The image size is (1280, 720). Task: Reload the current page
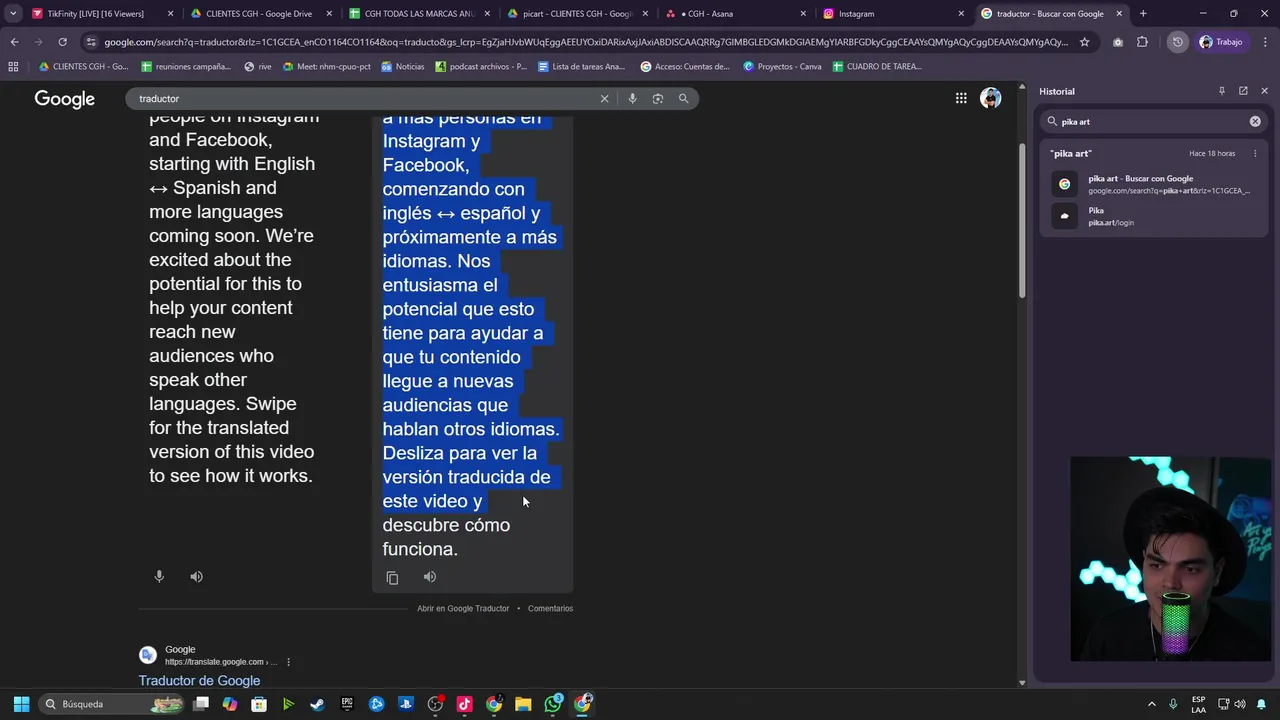pyautogui.click(x=62, y=42)
